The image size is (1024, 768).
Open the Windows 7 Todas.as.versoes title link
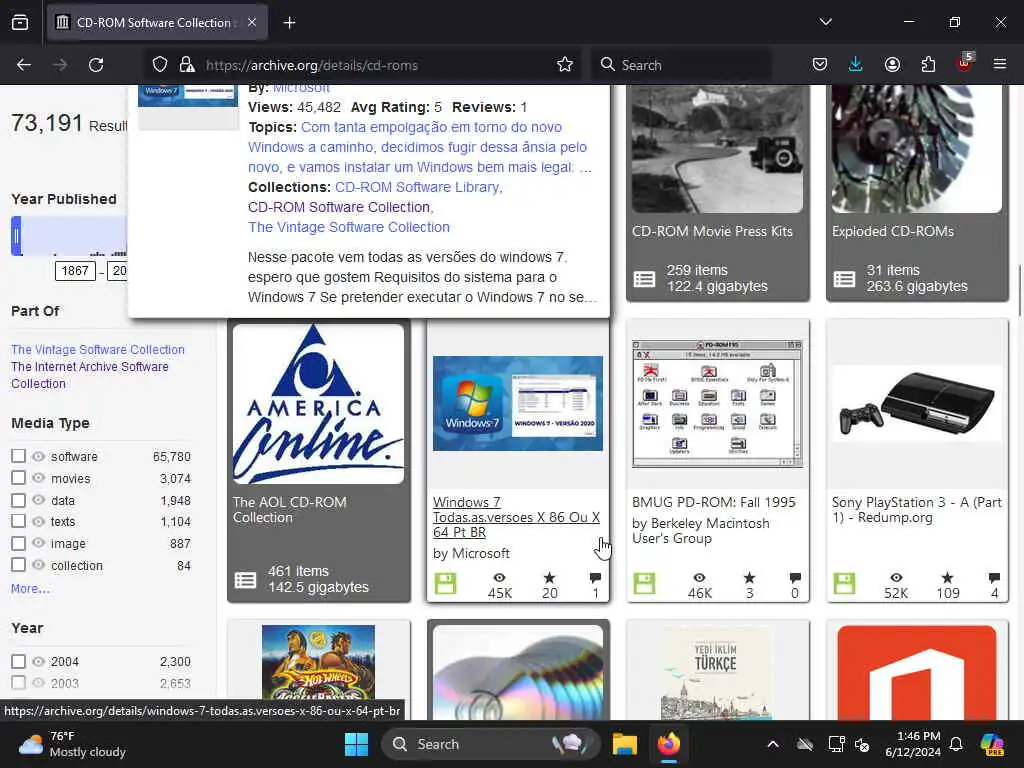click(516, 517)
